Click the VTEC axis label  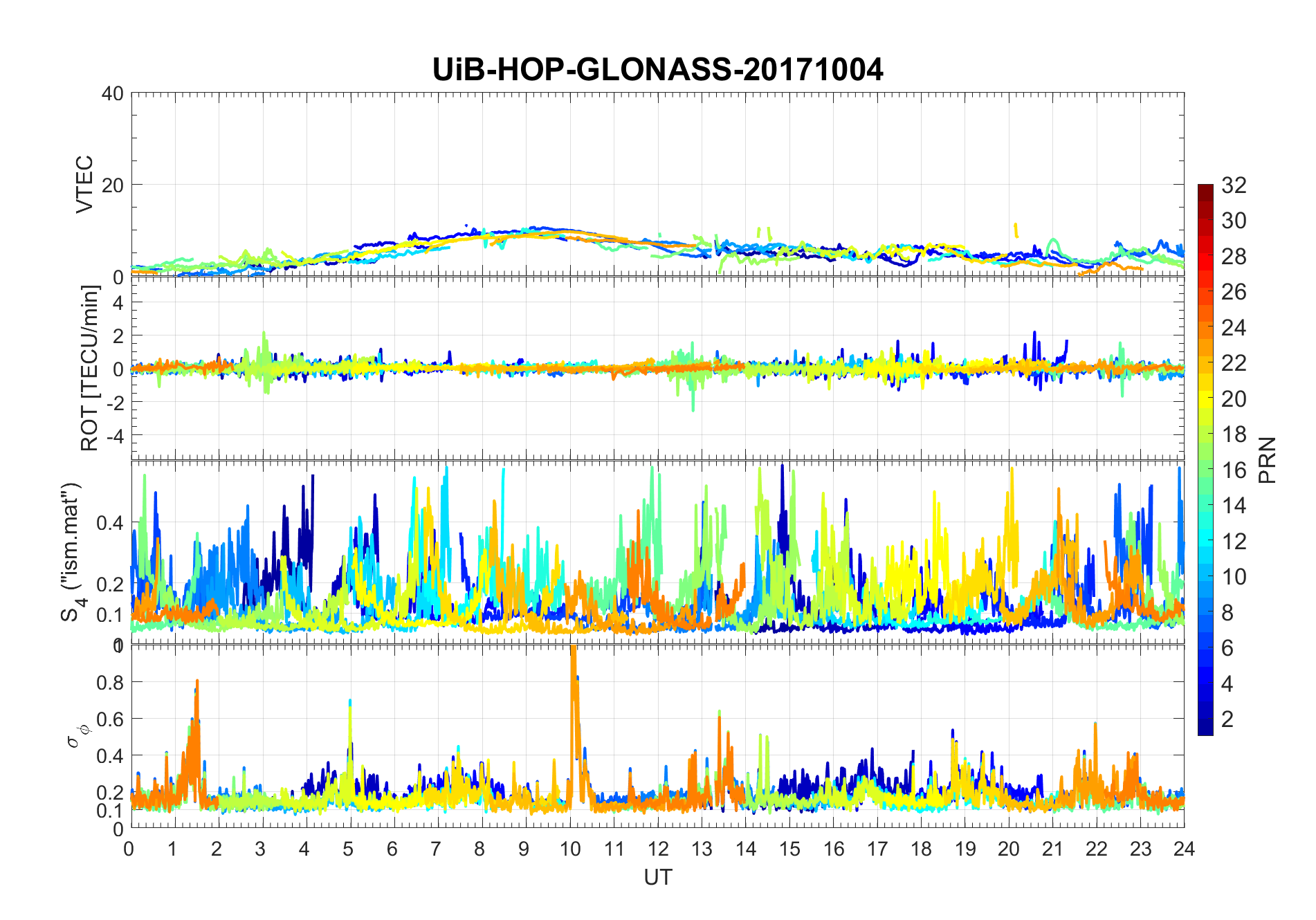click(84, 184)
